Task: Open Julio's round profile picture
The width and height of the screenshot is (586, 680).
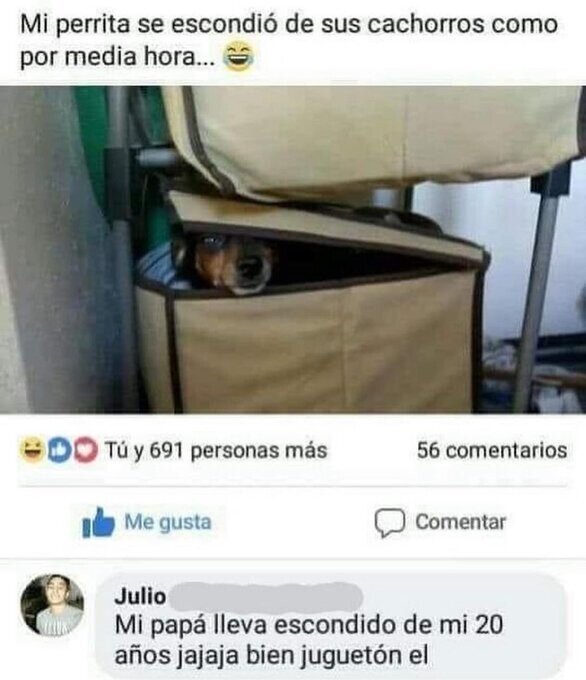Action: [x=52, y=605]
